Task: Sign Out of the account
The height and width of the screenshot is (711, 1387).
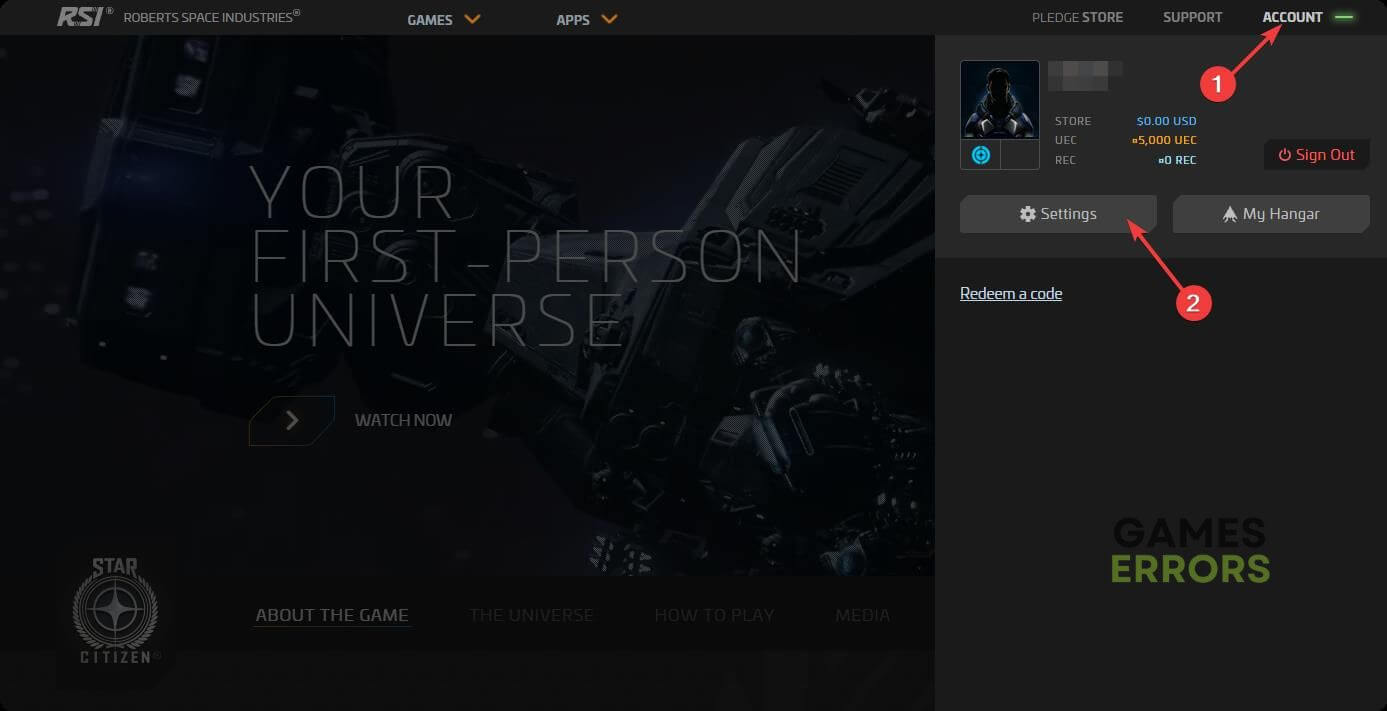Action: tap(1316, 155)
